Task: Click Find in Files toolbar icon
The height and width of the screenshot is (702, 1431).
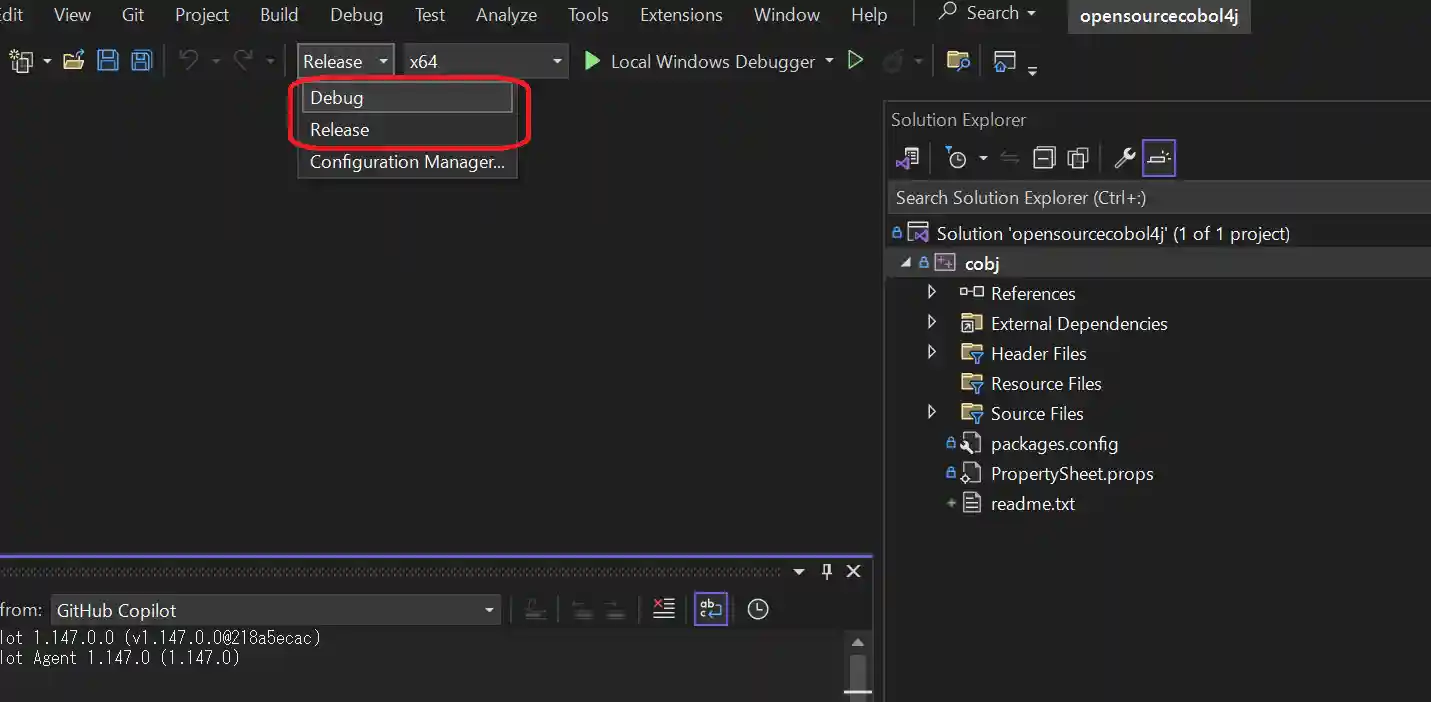Action: click(958, 61)
